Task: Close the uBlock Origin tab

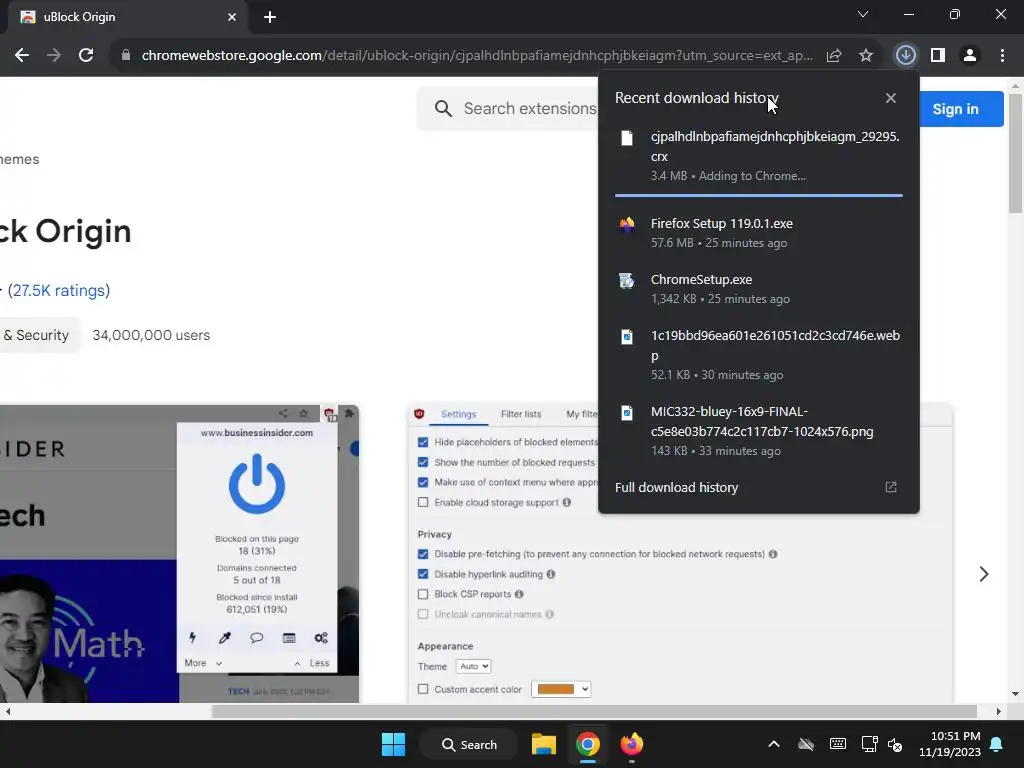Action: (x=232, y=17)
